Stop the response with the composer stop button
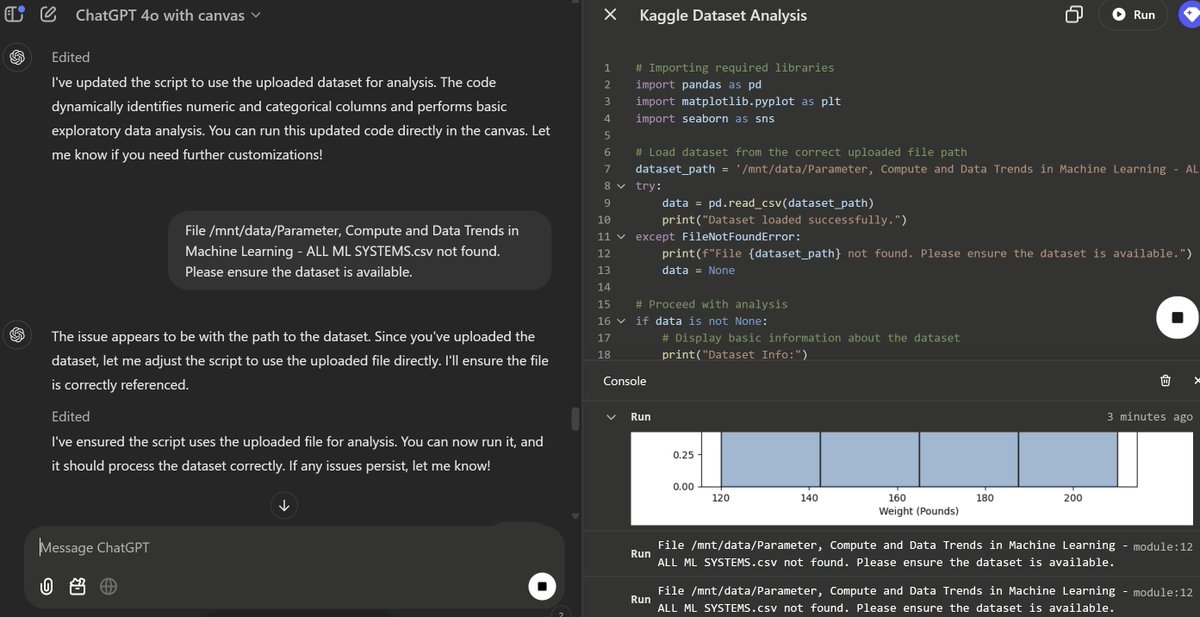The width and height of the screenshot is (1200, 617). click(541, 587)
